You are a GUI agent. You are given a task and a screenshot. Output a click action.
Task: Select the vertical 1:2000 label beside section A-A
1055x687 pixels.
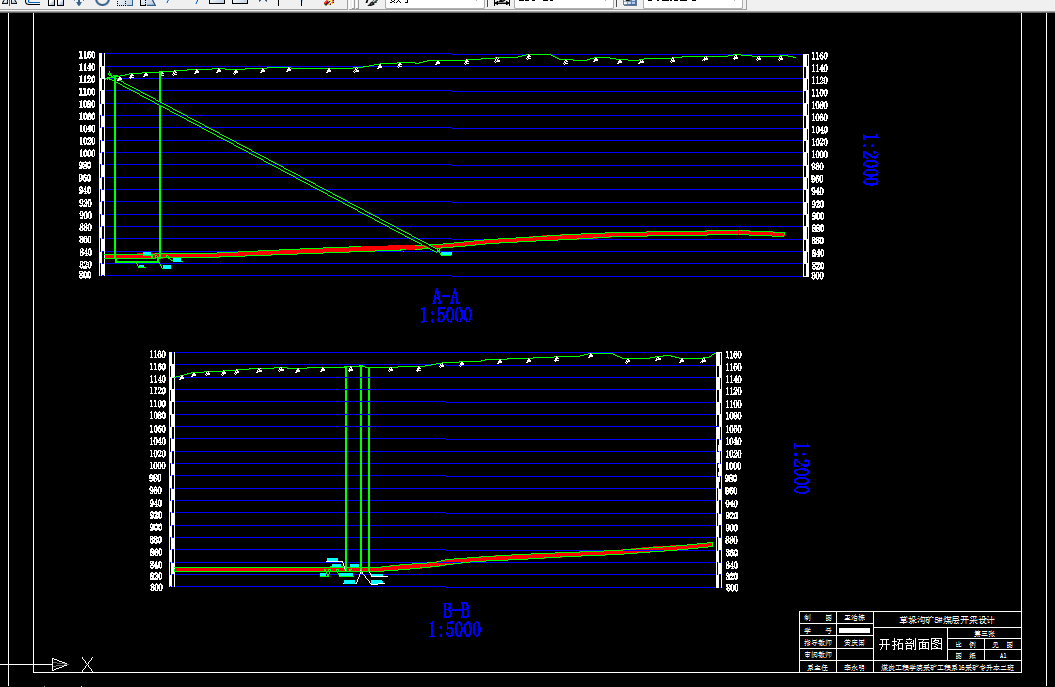coord(870,159)
